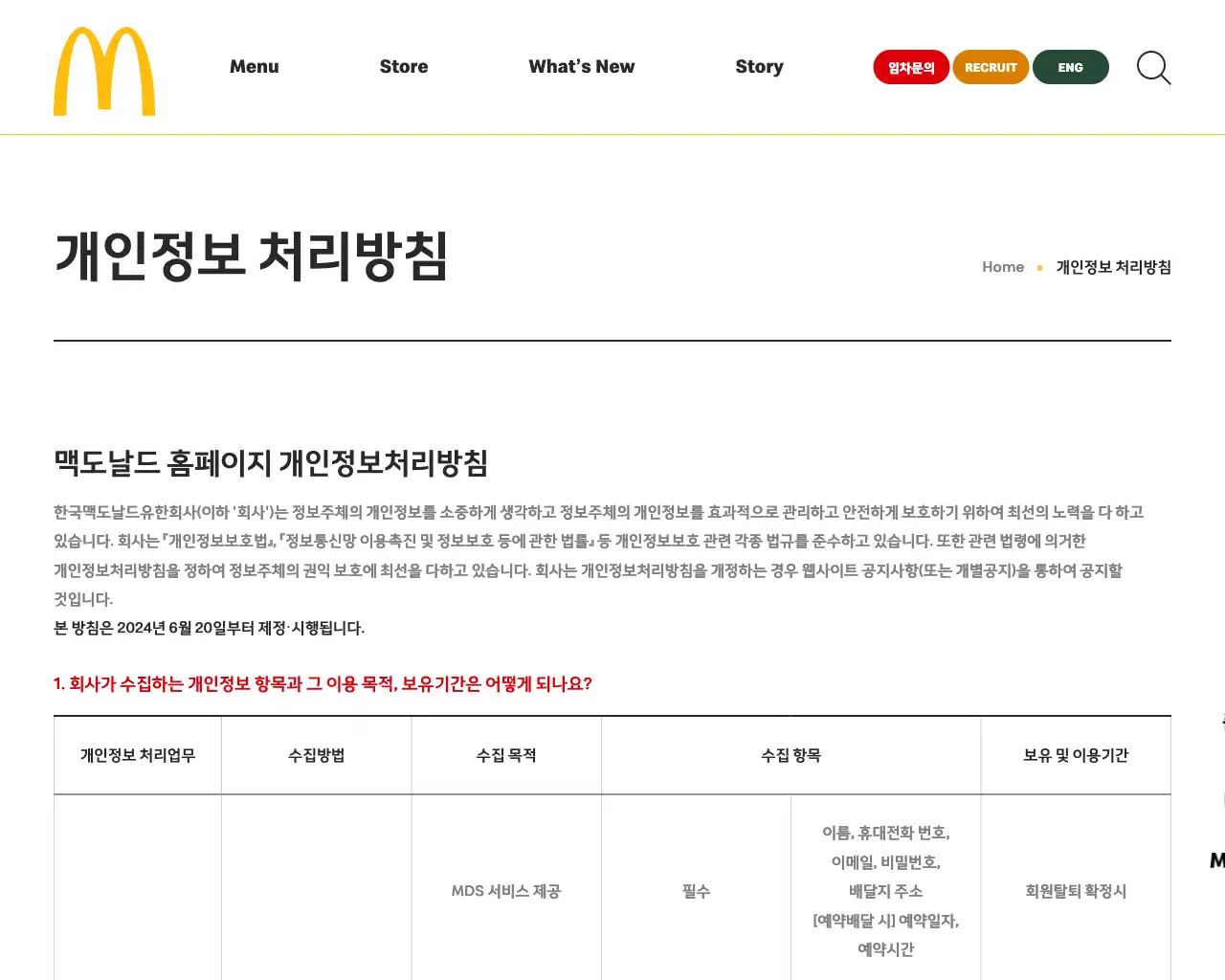Click table cell MDS 서비스 제공
The height and width of the screenshot is (980, 1225).
(x=506, y=891)
